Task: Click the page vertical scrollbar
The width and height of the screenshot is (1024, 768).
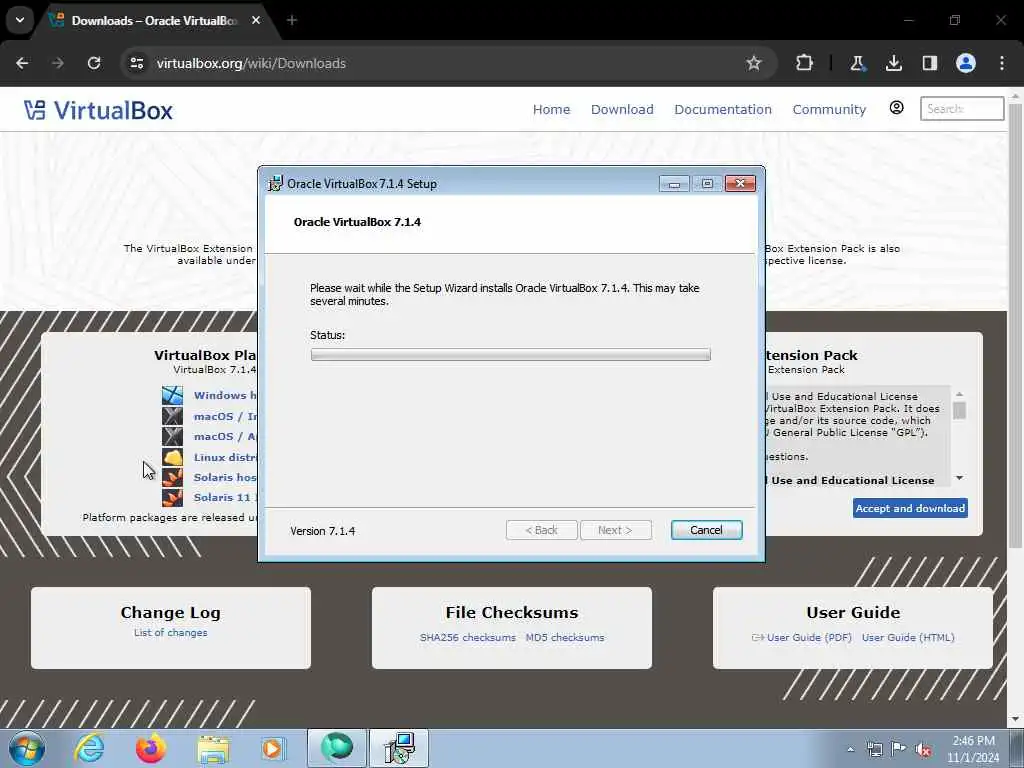Action: (x=1015, y=327)
